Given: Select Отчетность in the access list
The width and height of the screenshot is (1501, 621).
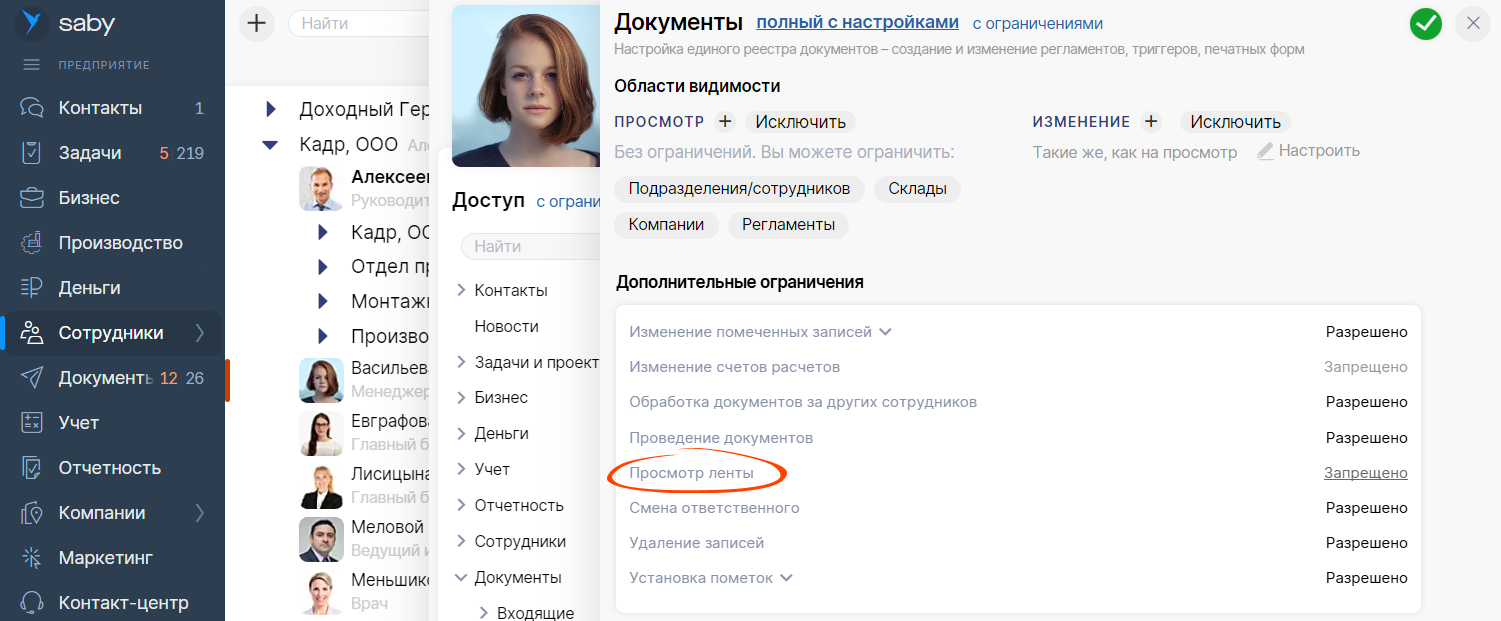Looking at the screenshot, I should [x=518, y=505].
